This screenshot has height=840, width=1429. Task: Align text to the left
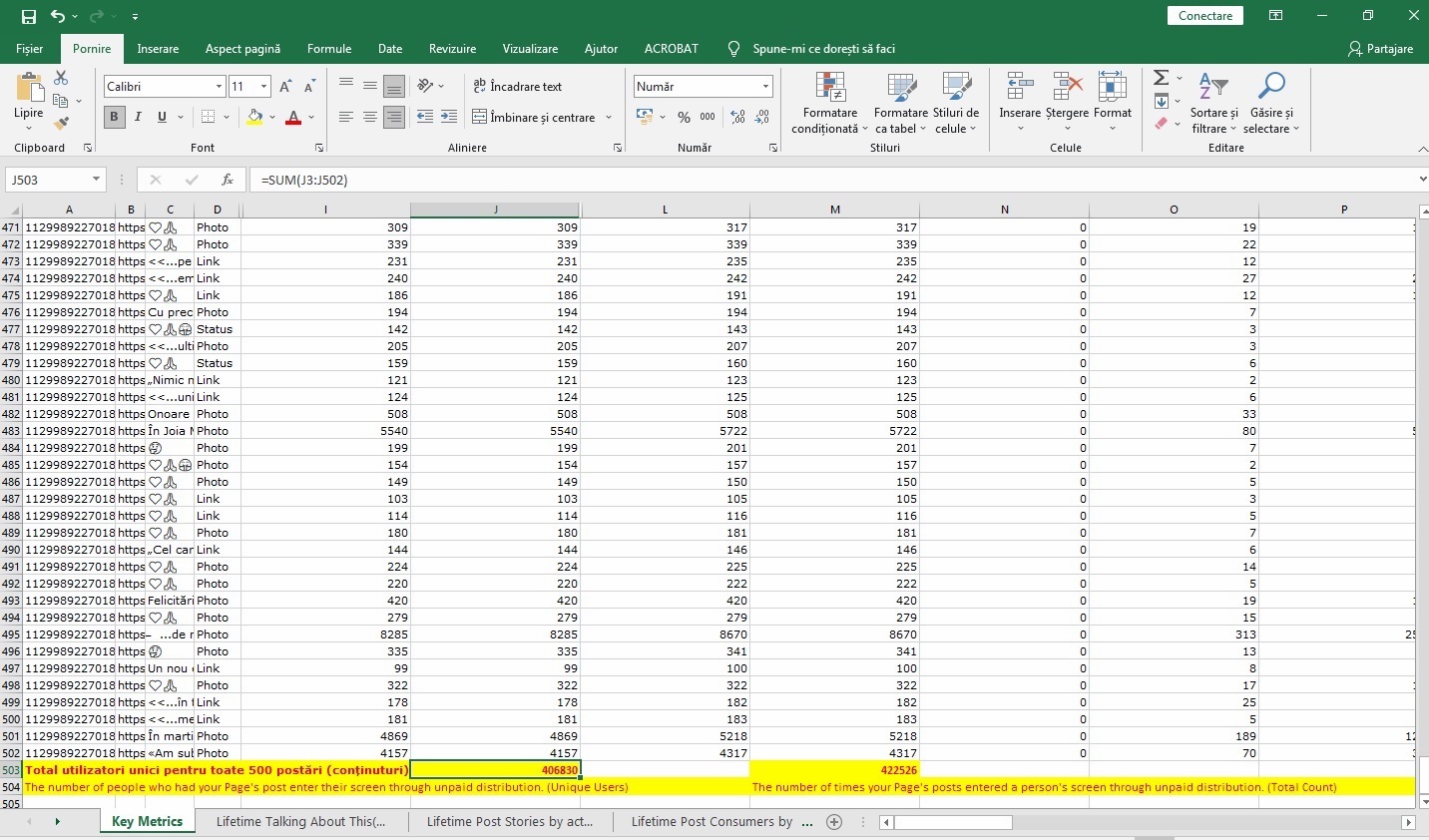(x=346, y=117)
